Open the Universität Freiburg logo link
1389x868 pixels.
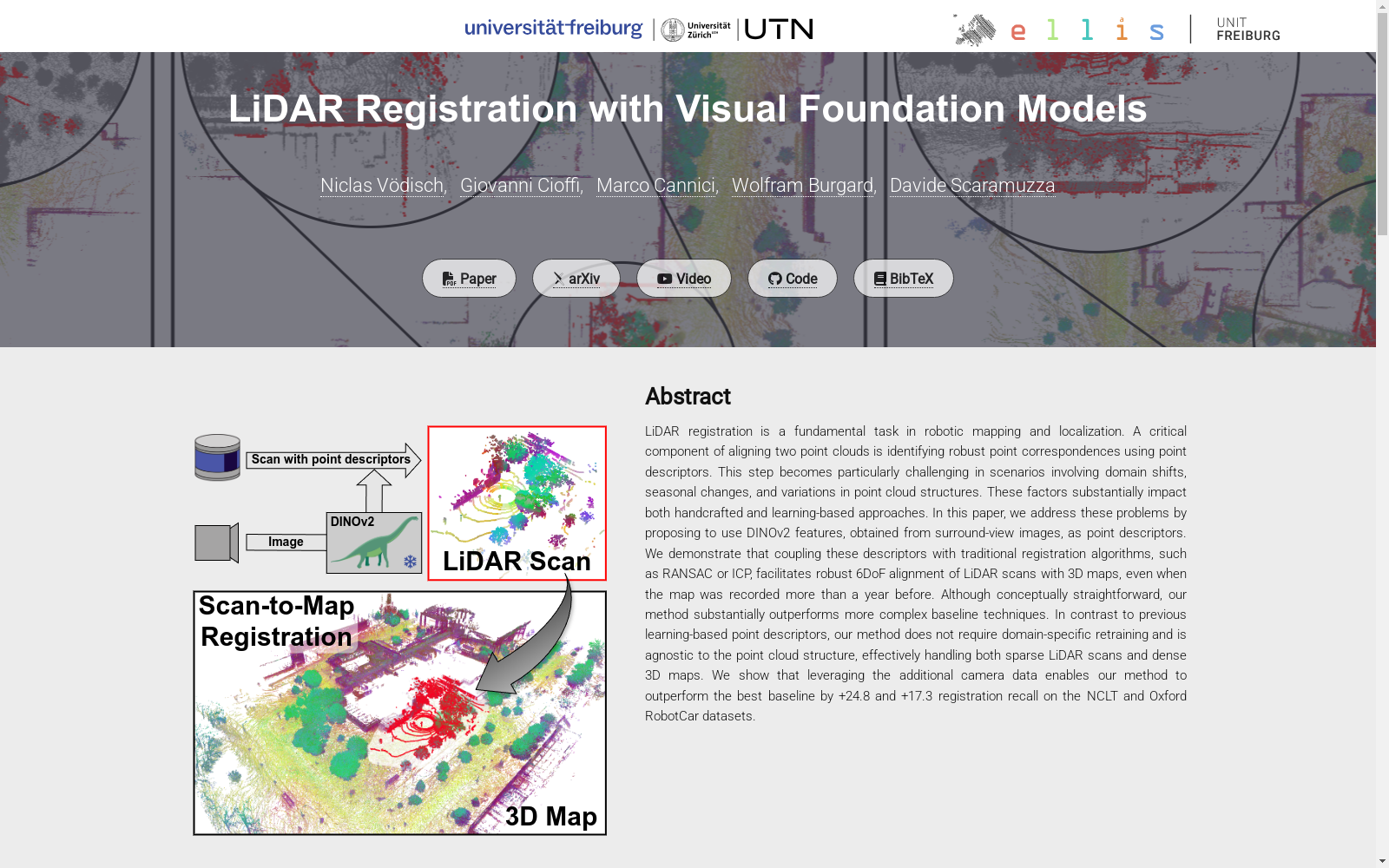coord(554,29)
